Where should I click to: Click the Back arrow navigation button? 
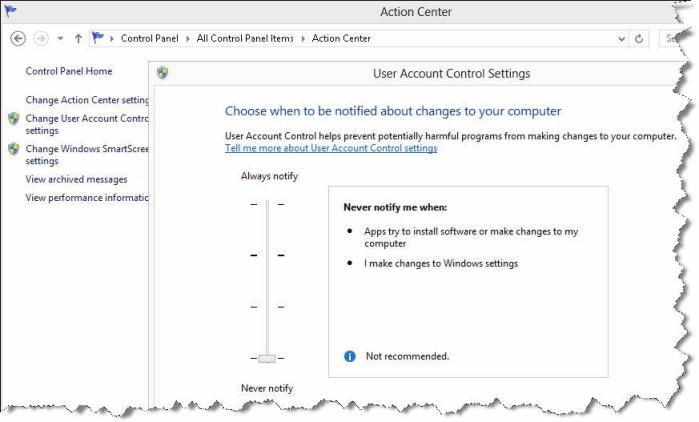point(18,39)
